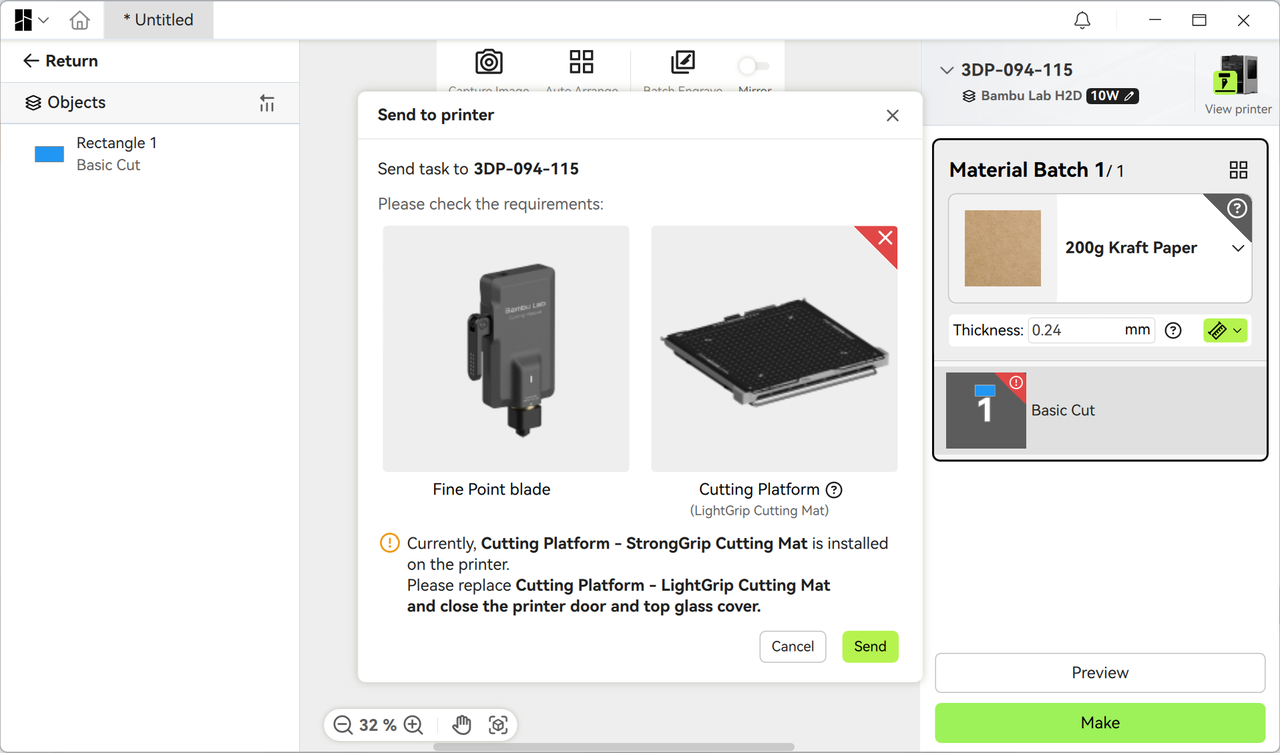Open the 200g Kraft Paper dropdown
This screenshot has height=753, width=1280.
click(1238, 248)
